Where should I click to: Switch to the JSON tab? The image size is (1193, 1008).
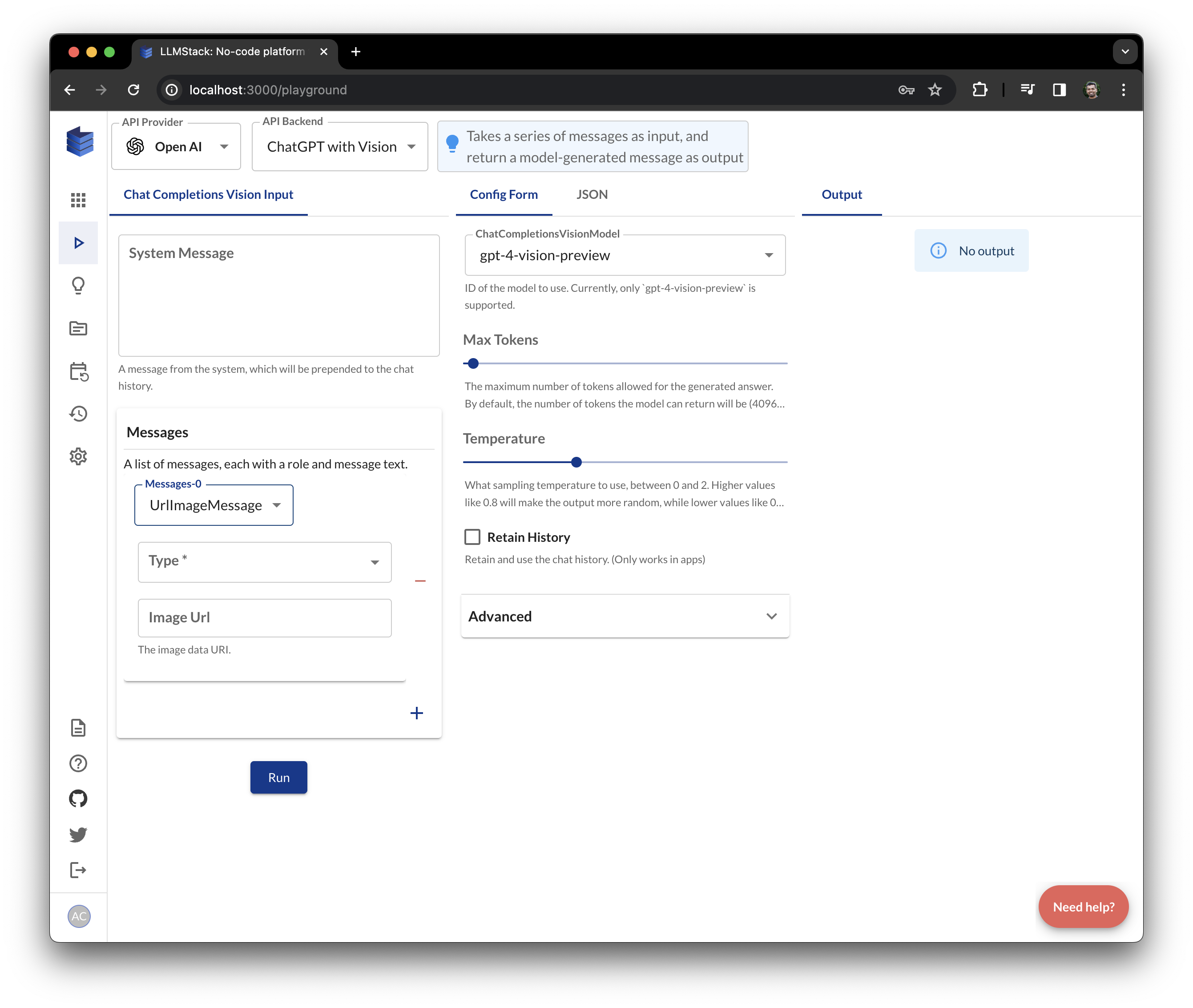click(592, 194)
